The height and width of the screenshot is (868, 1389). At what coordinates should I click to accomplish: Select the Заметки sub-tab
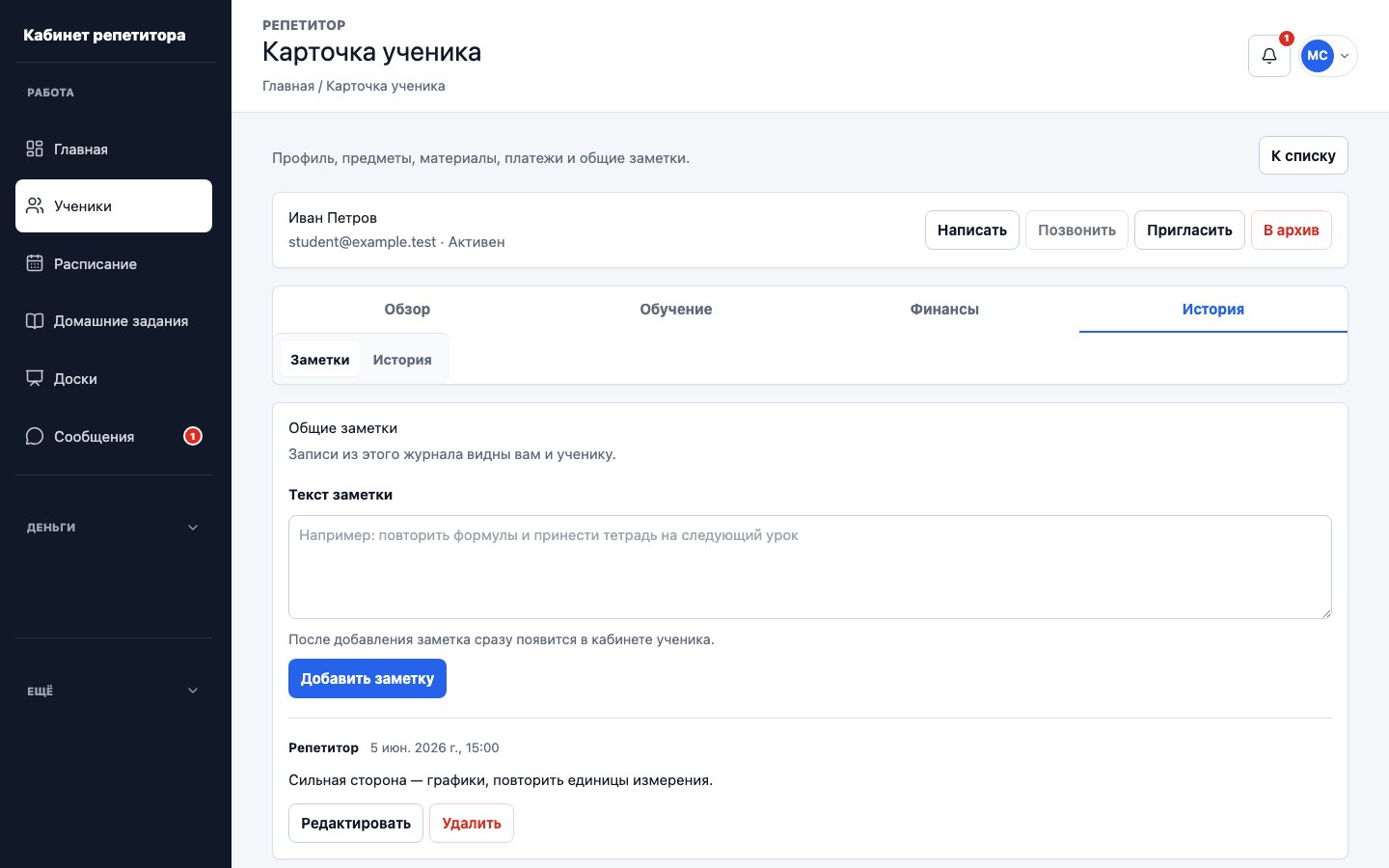click(320, 360)
